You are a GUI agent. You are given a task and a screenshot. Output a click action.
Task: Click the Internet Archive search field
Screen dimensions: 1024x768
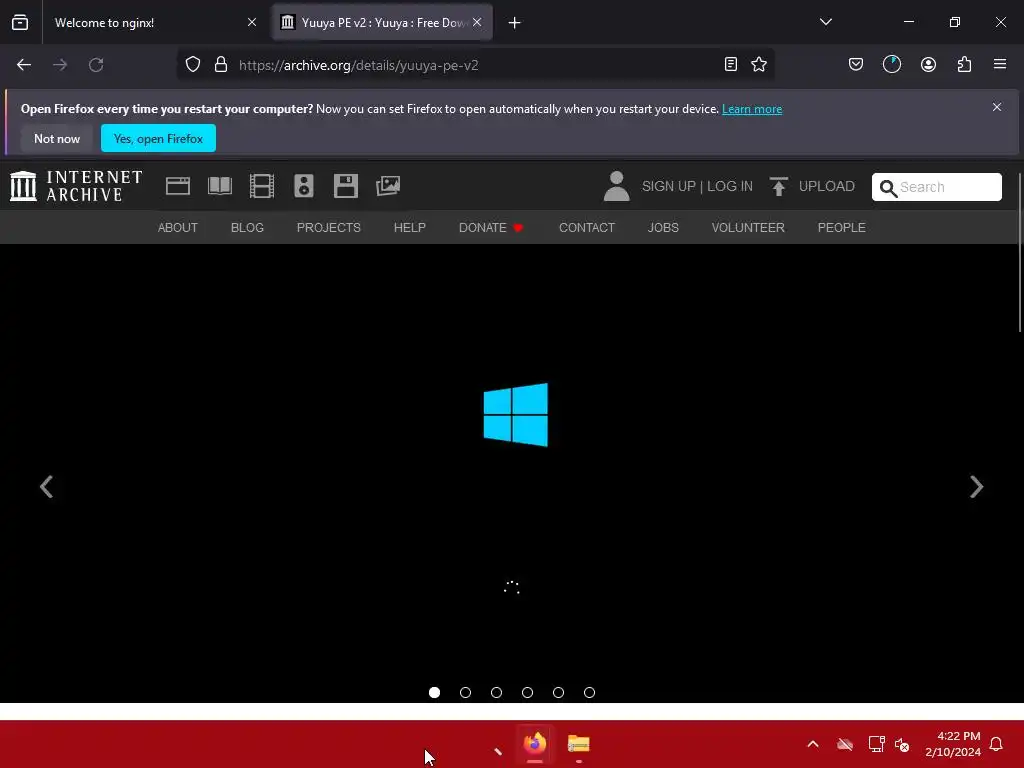[936, 187]
